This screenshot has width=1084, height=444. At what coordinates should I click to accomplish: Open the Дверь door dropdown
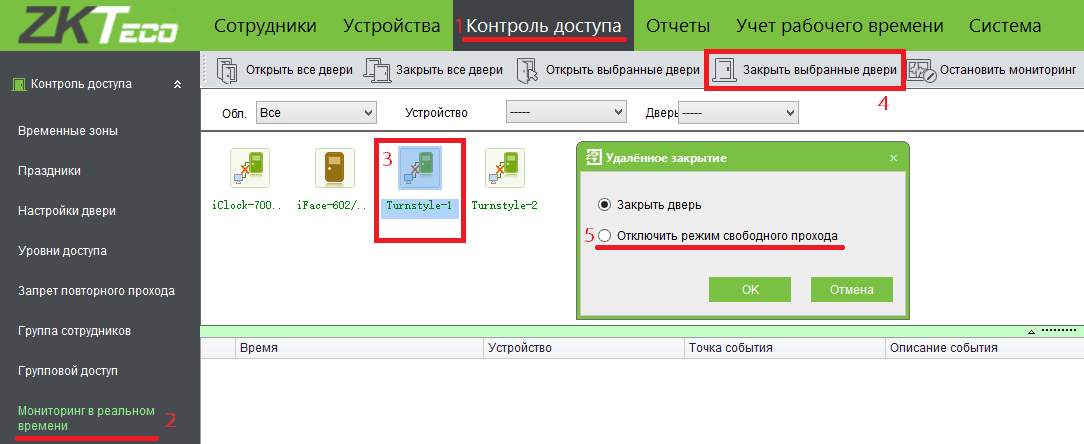tap(738, 112)
